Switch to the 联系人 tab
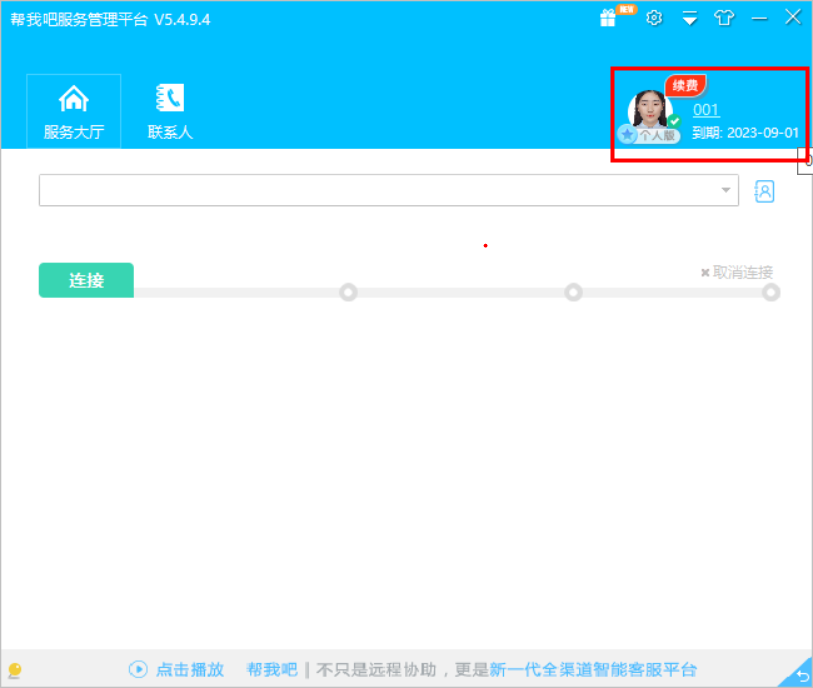Screen dimensions: 813x688 pos(170,111)
